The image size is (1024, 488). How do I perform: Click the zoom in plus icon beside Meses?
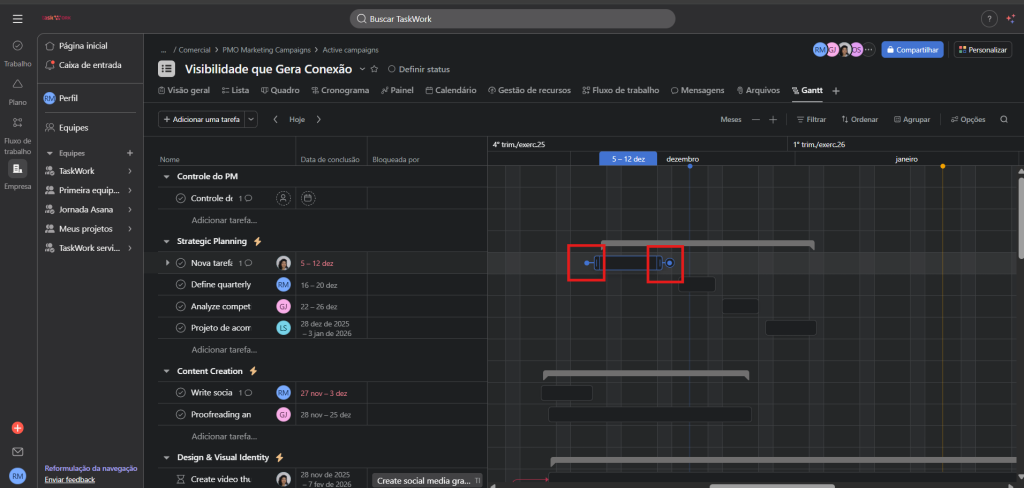pyautogui.click(x=772, y=119)
